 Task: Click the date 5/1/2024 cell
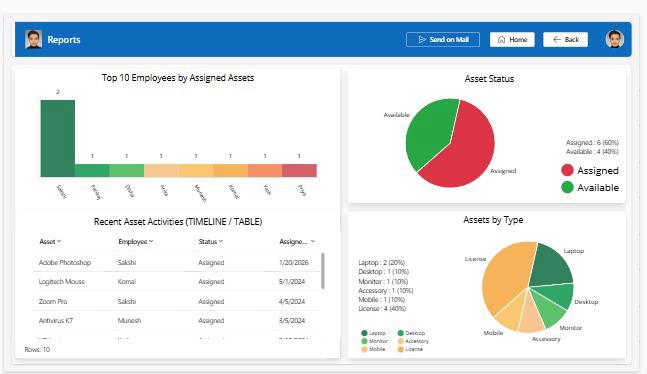[292, 282]
